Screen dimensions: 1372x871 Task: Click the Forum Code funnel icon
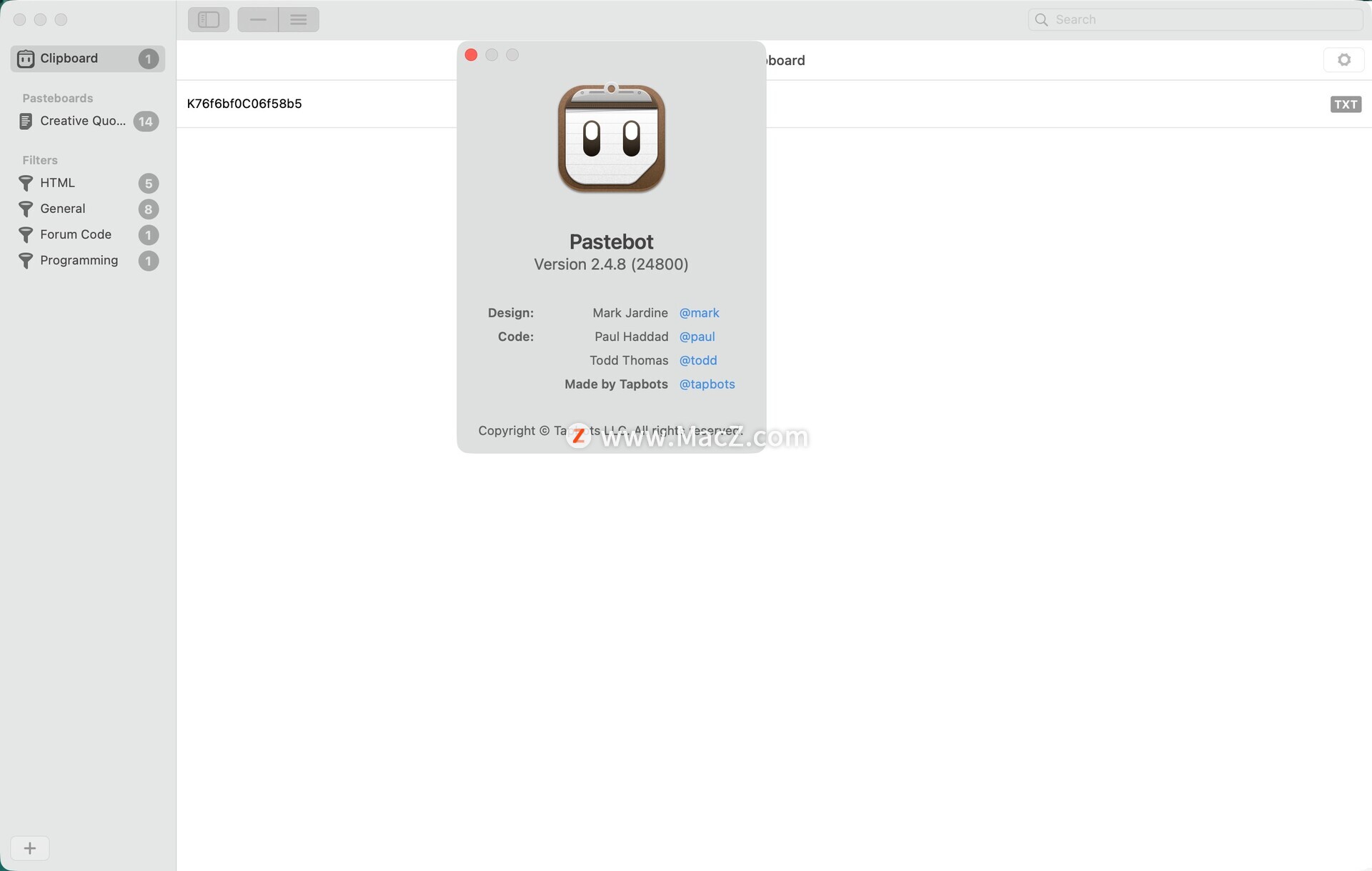pyautogui.click(x=26, y=235)
